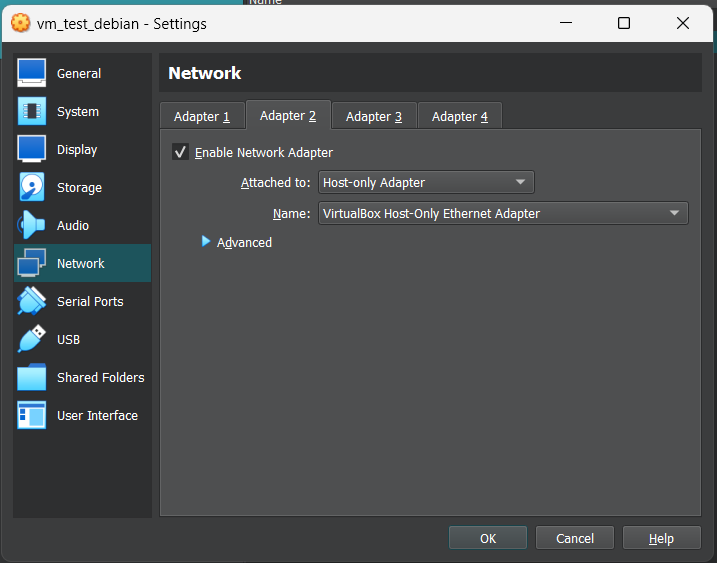717x563 pixels.
Task: Select the Serial Ports icon
Action: pos(32,301)
